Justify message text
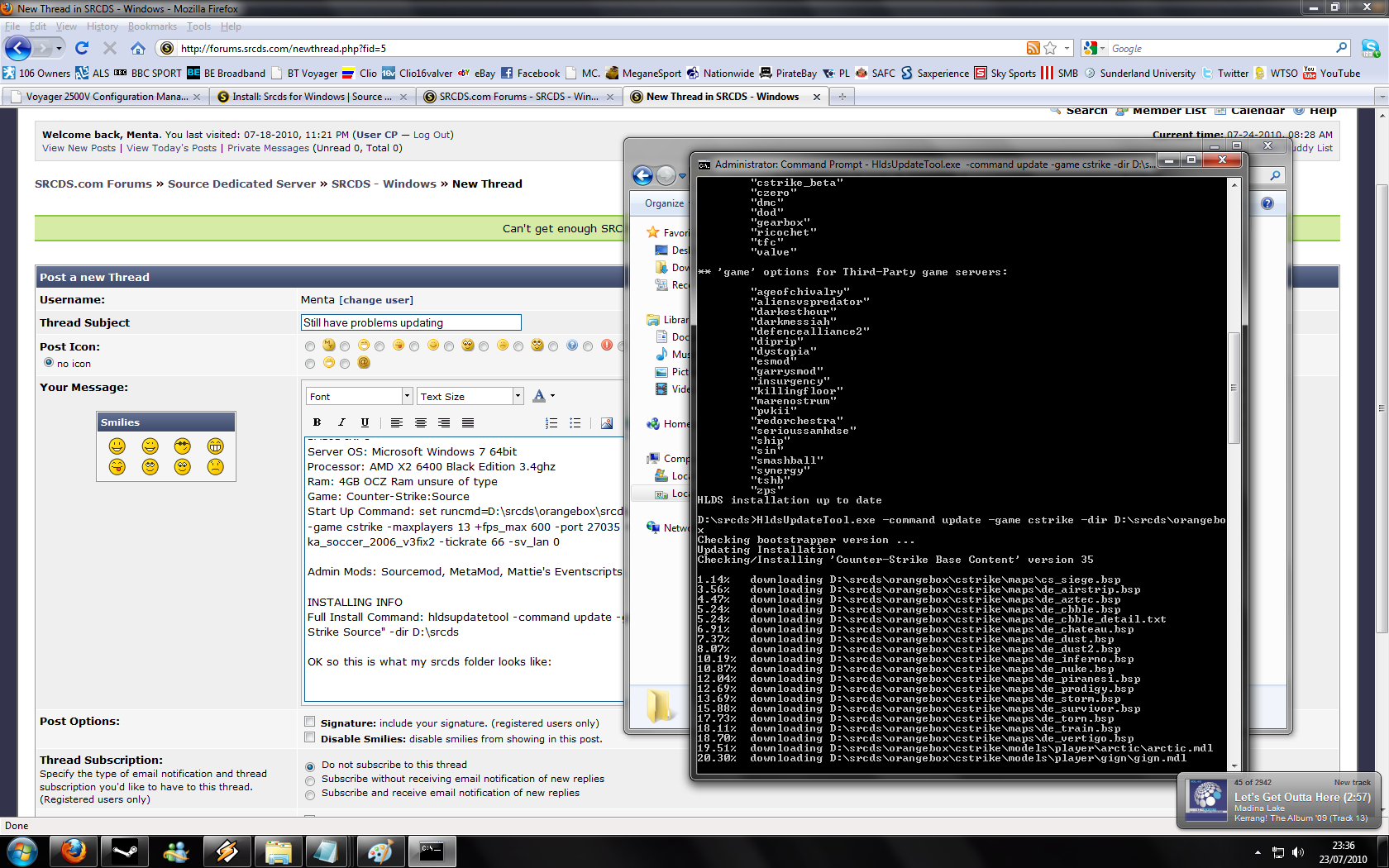The image size is (1389, 868). tap(468, 422)
